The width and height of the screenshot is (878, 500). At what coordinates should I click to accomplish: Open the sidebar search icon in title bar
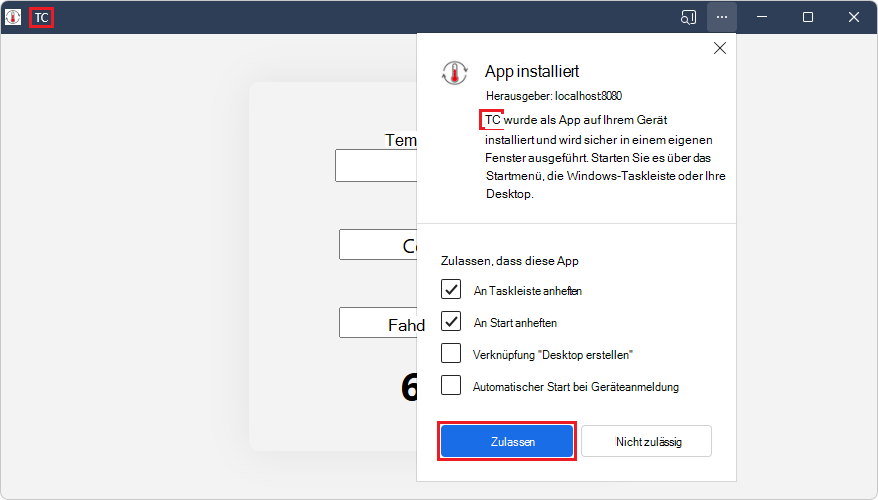[x=688, y=17]
